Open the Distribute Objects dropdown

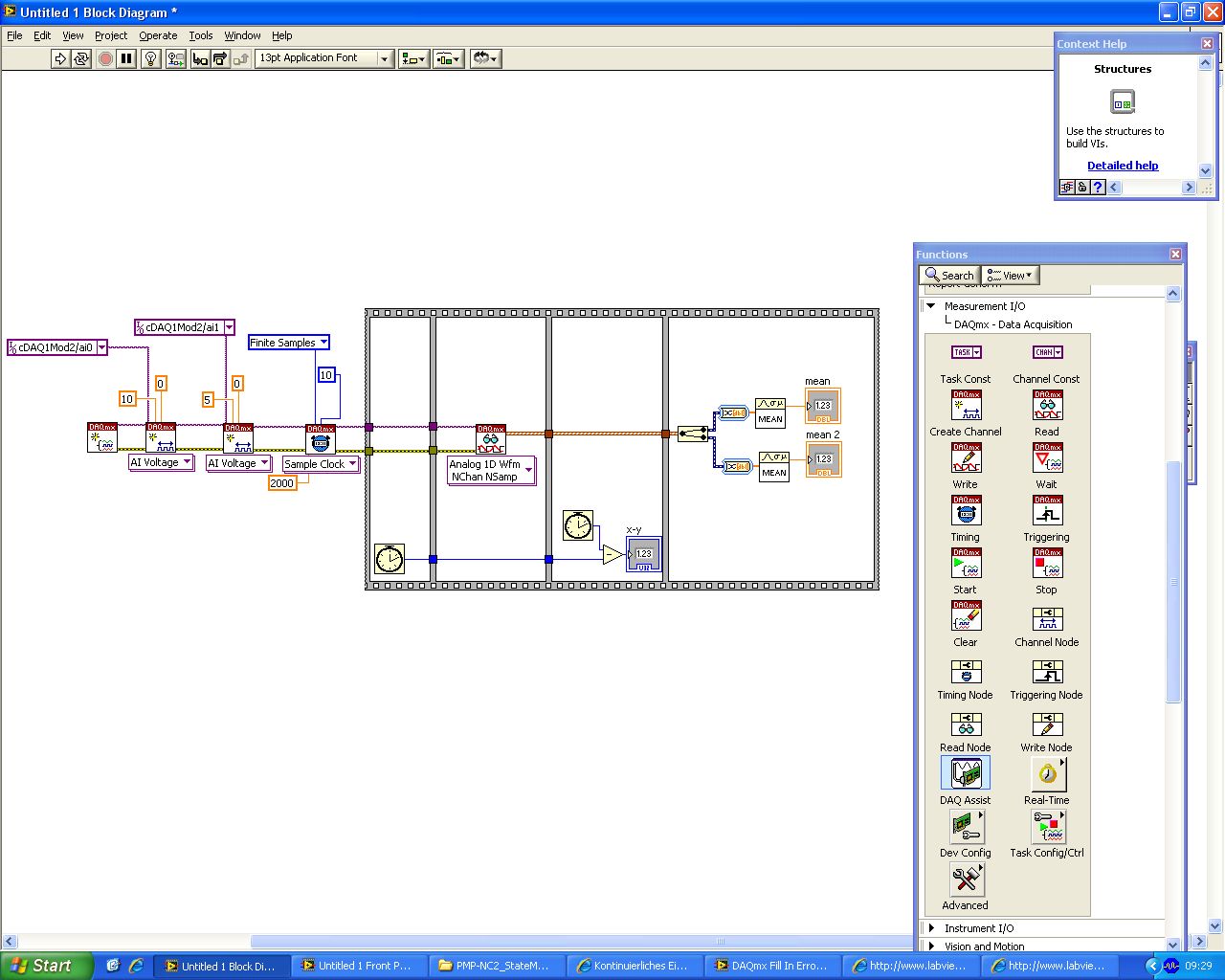coord(448,58)
